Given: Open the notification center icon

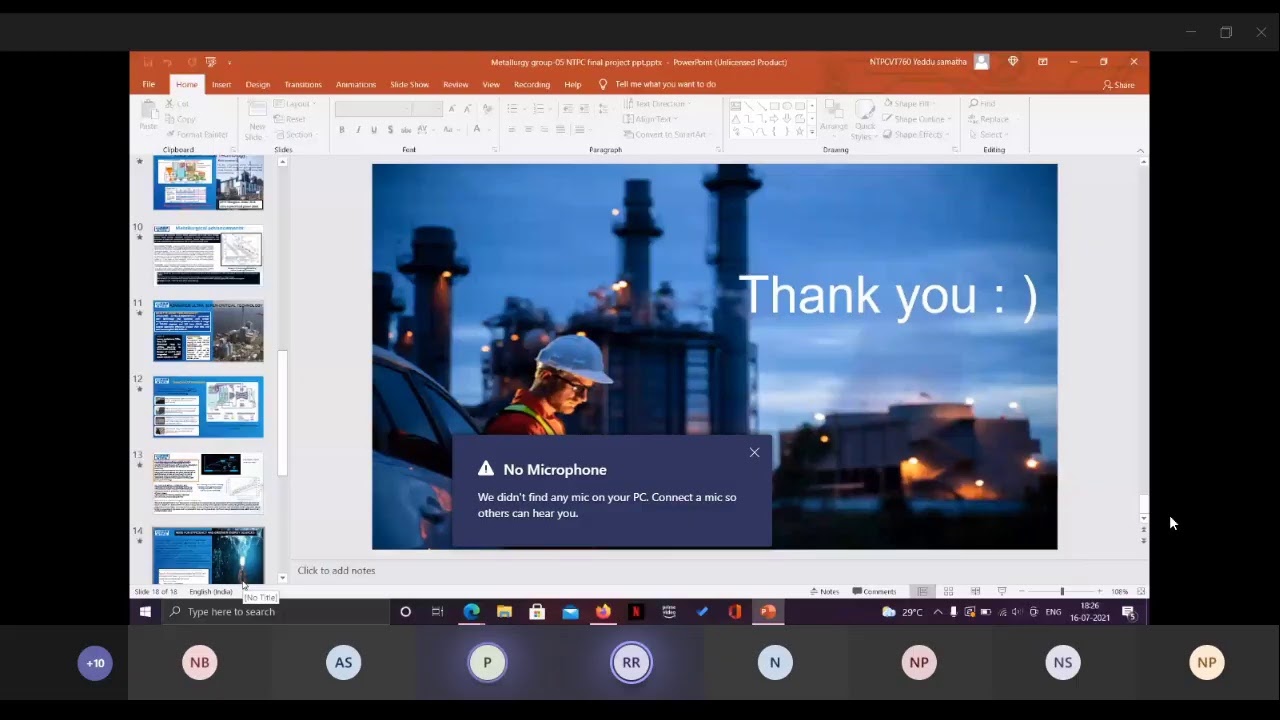Looking at the screenshot, I should point(1128,612).
